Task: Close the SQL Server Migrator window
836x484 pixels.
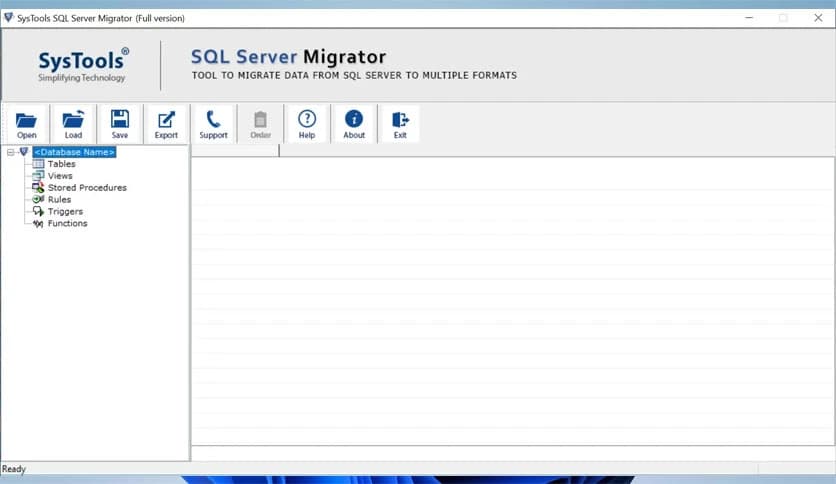Action: click(818, 18)
